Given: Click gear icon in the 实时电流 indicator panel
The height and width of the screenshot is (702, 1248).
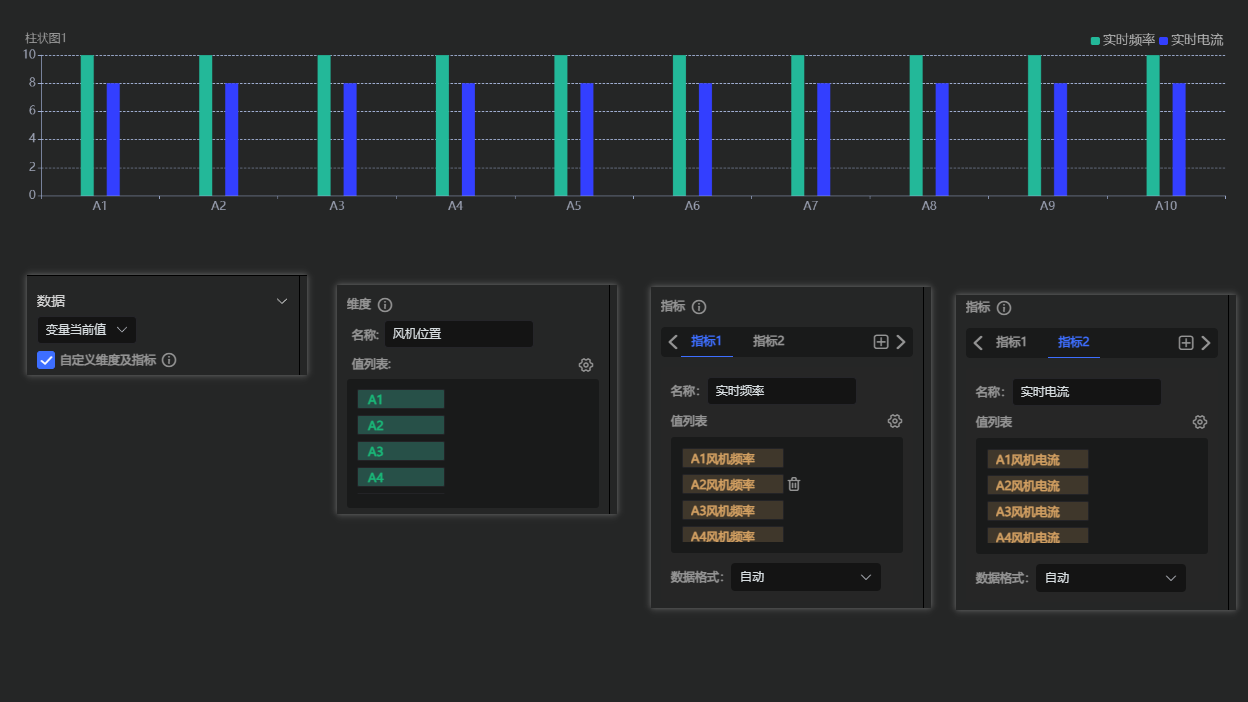Looking at the screenshot, I should pos(1200,422).
